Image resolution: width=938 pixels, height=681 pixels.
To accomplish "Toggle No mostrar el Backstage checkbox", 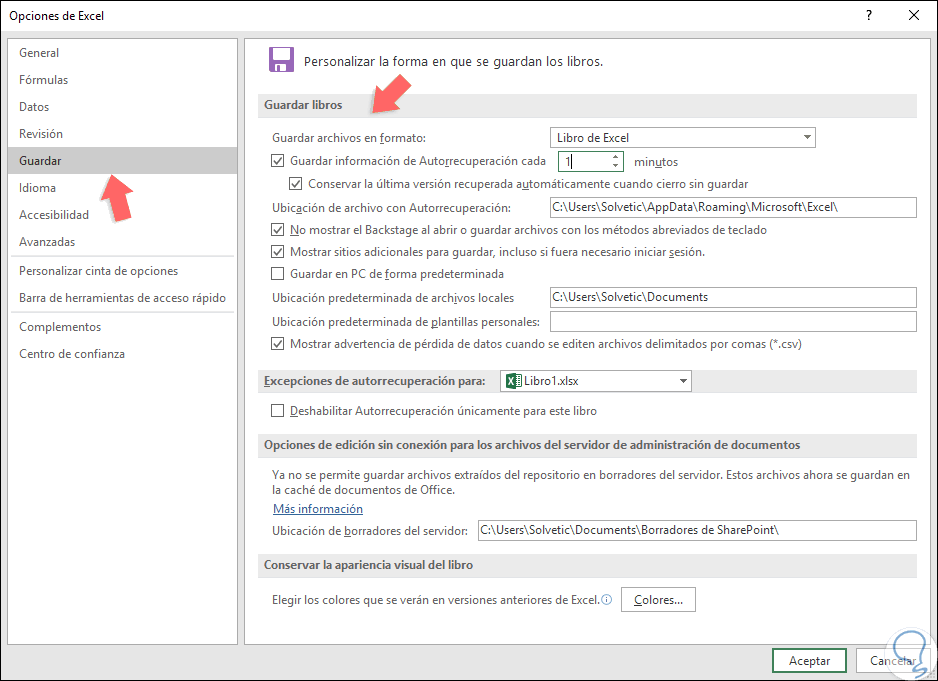I will click(x=278, y=230).
